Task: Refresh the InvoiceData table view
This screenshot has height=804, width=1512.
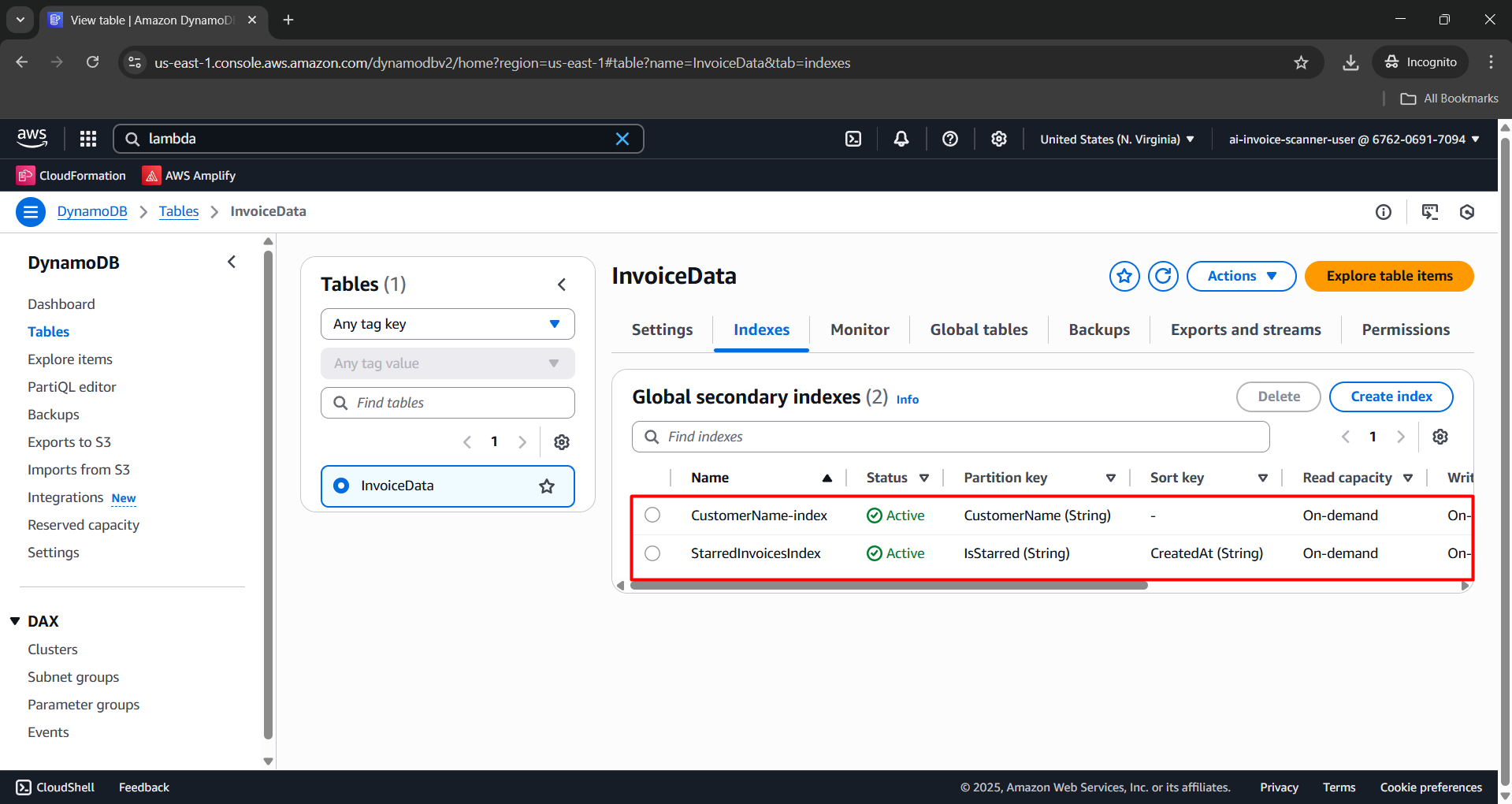Action: tap(1163, 276)
